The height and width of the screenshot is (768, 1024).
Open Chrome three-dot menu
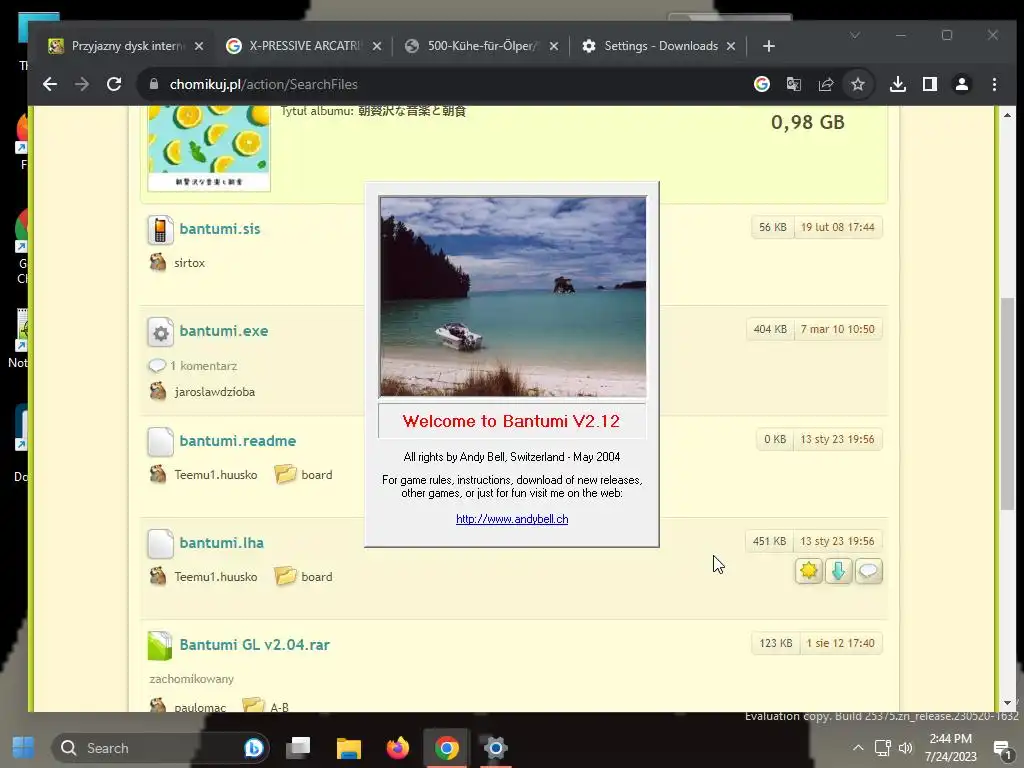pos(994,84)
